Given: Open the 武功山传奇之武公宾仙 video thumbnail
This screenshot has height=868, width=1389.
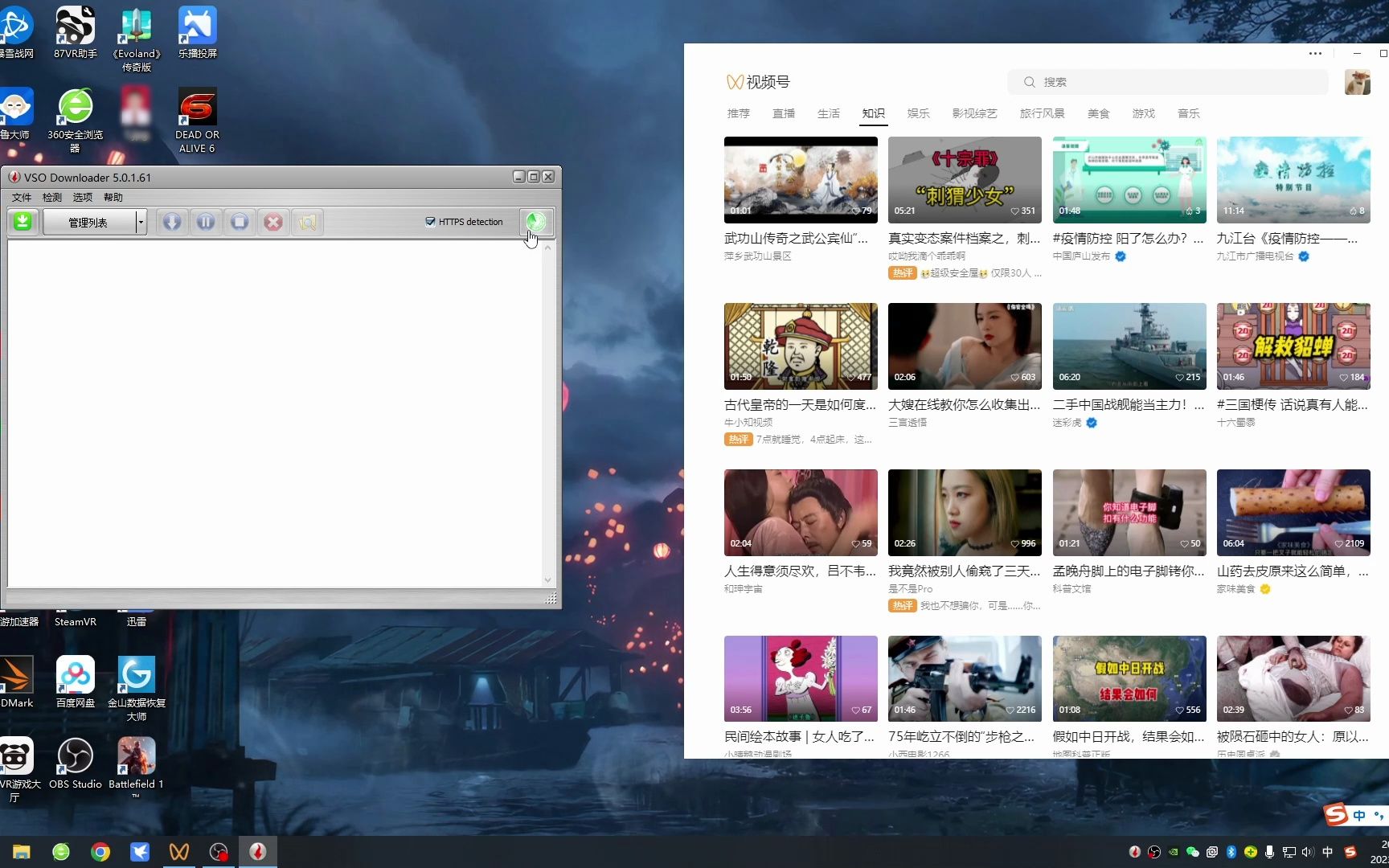Looking at the screenshot, I should coord(801,180).
